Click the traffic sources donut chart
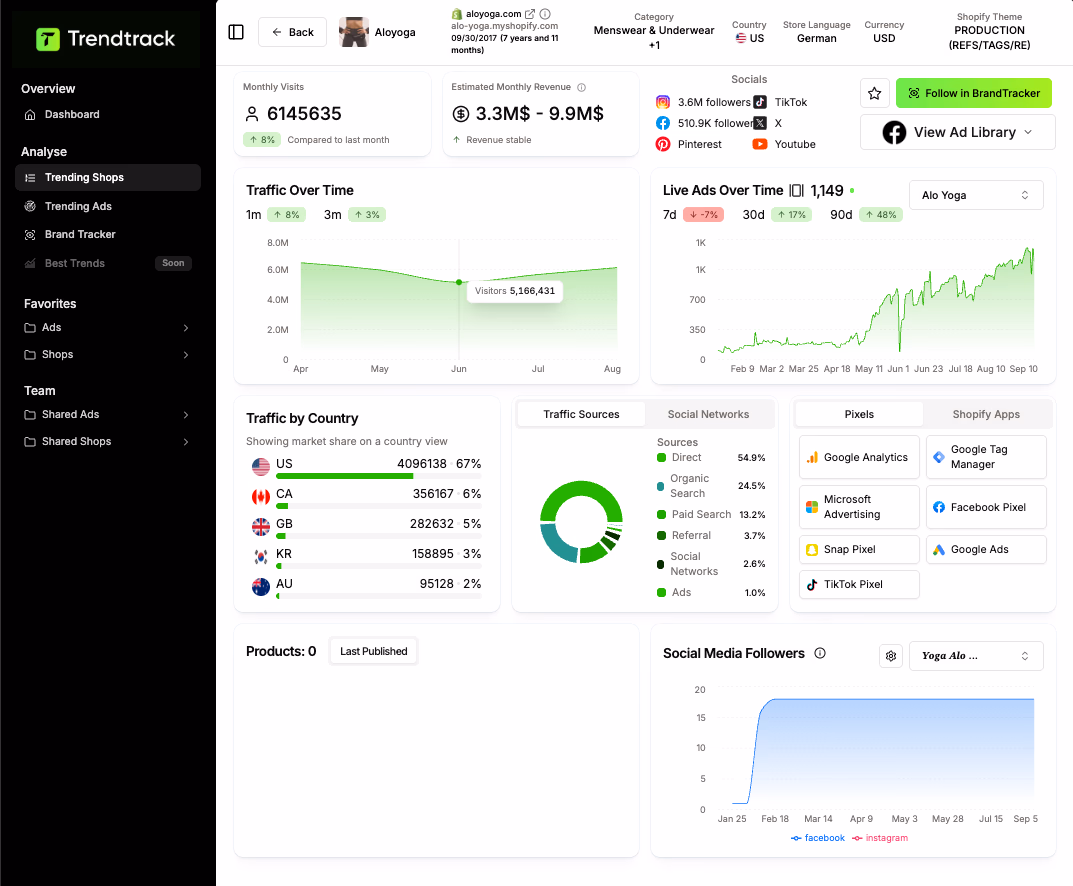The image size is (1073, 886). [x=582, y=522]
